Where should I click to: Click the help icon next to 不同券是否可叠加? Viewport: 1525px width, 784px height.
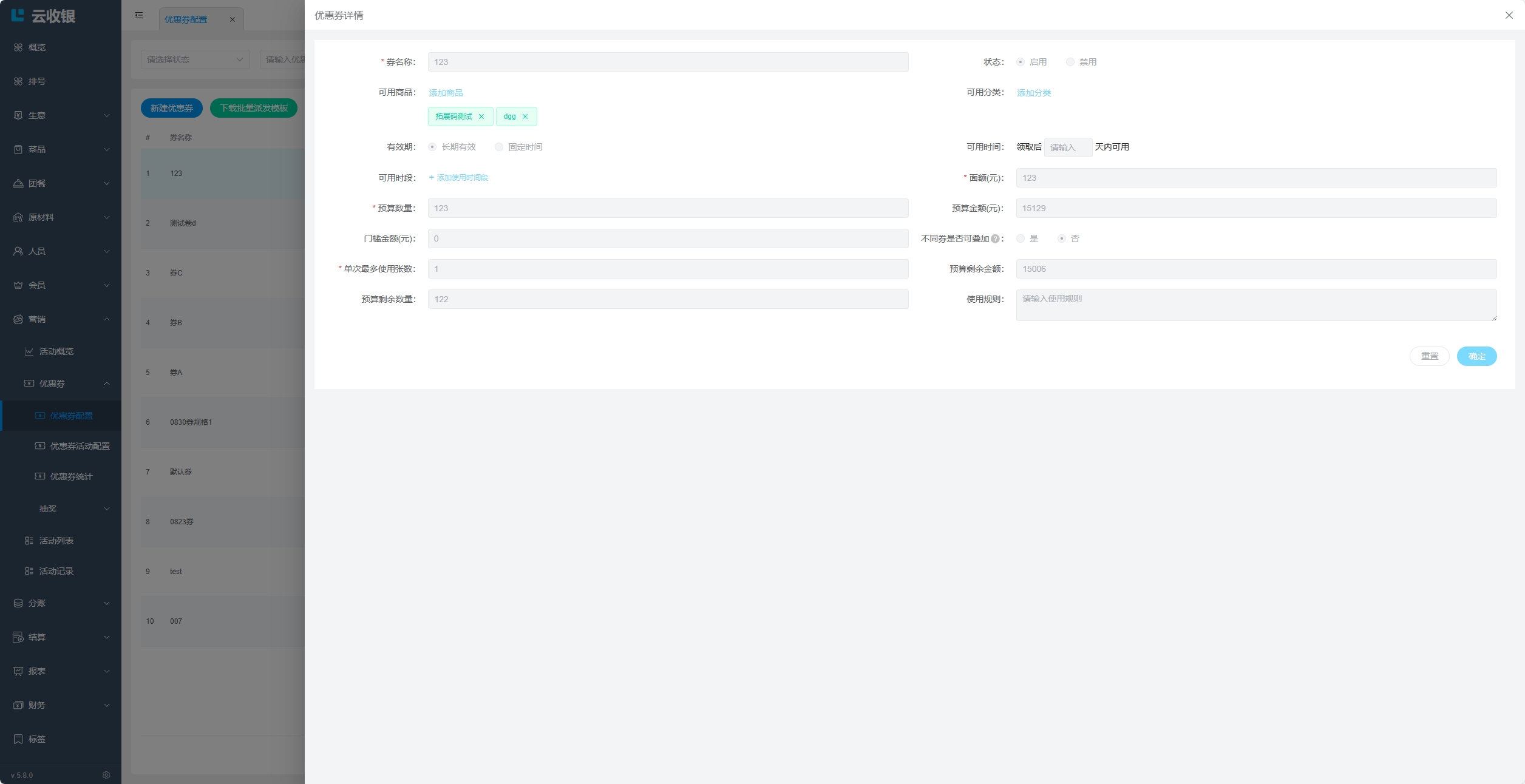point(995,239)
